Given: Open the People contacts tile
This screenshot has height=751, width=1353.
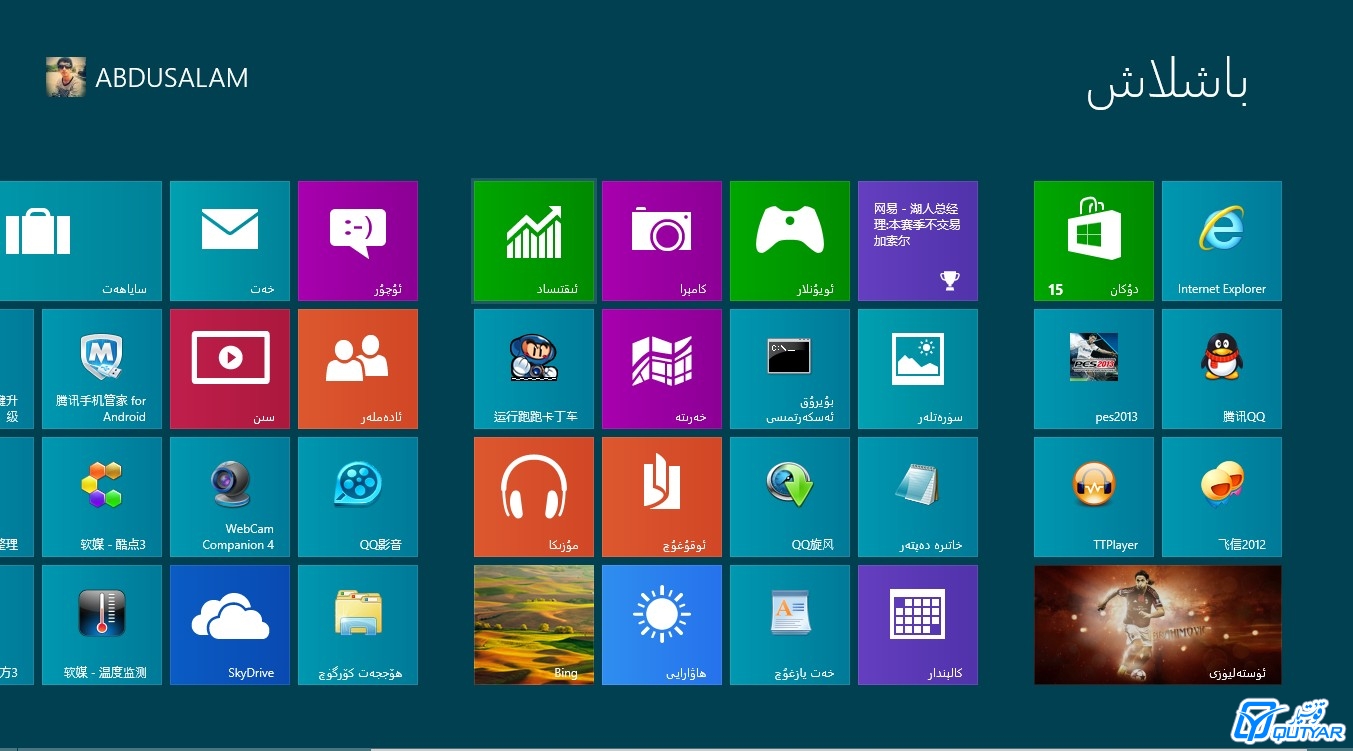Looking at the screenshot, I should (x=358, y=369).
